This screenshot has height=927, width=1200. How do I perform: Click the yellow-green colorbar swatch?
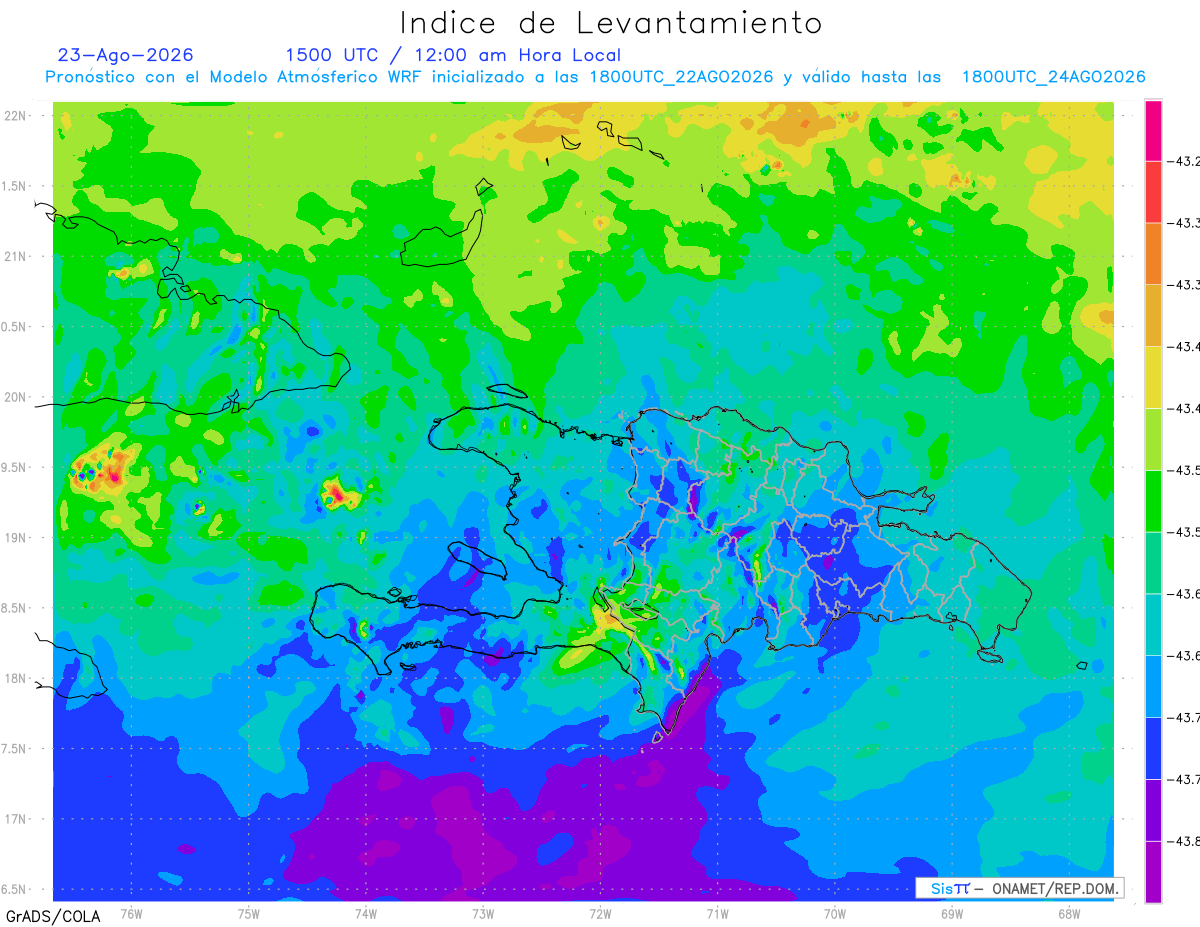(x=1153, y=439)
